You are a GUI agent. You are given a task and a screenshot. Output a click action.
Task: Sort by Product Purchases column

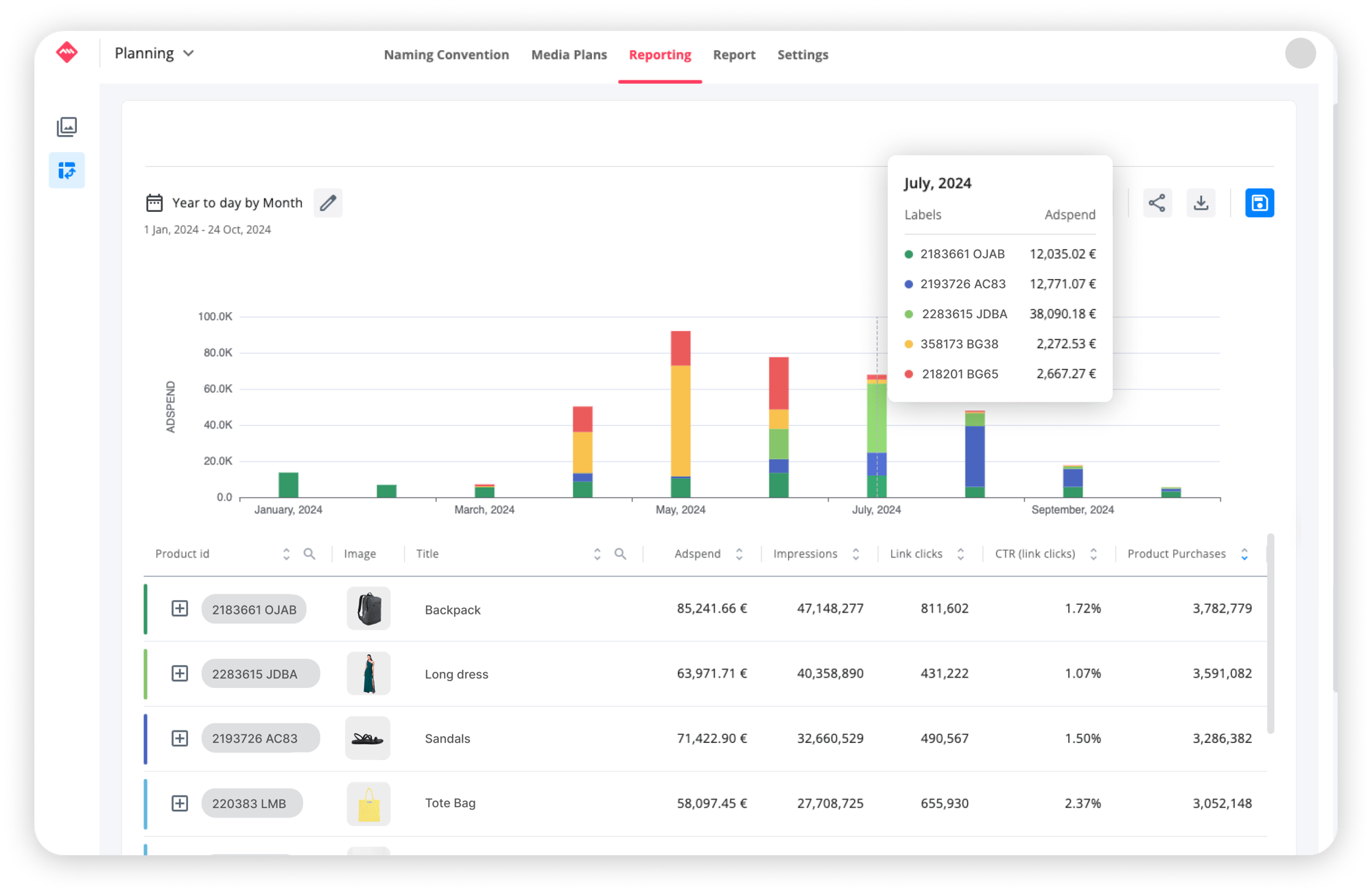pos(1244,553)
